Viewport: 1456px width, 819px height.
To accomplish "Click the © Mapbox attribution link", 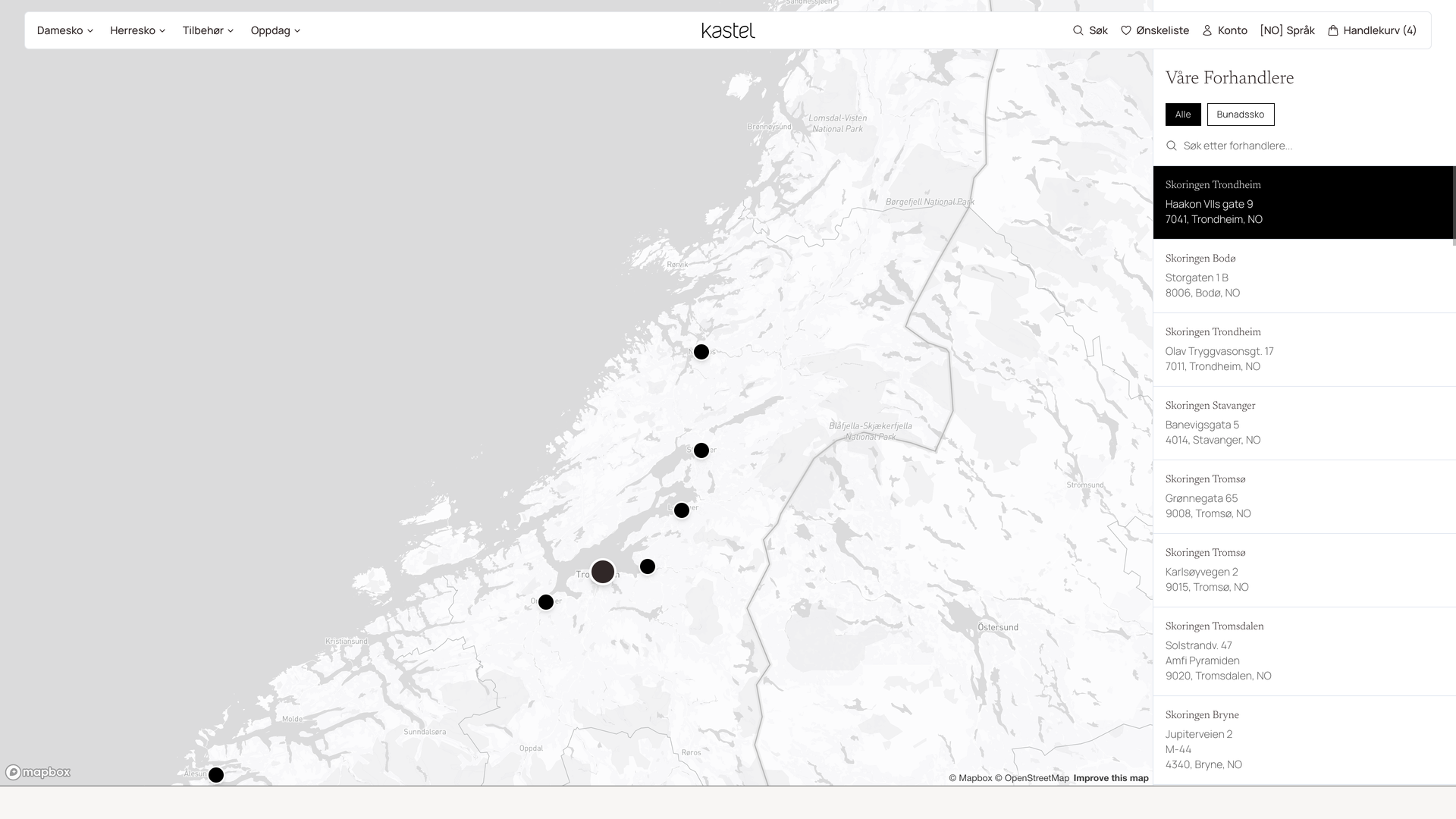I will [971, 778].
